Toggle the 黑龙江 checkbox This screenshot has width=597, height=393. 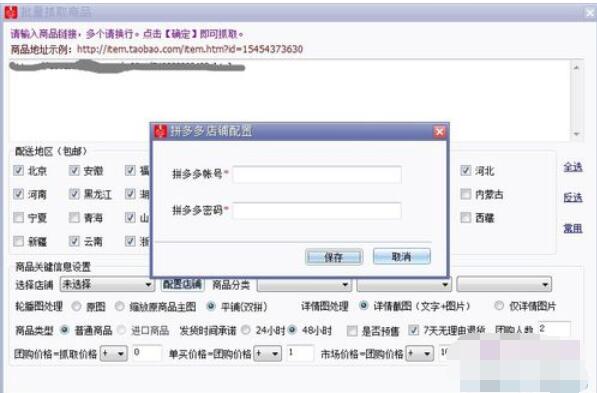(74, 194)
